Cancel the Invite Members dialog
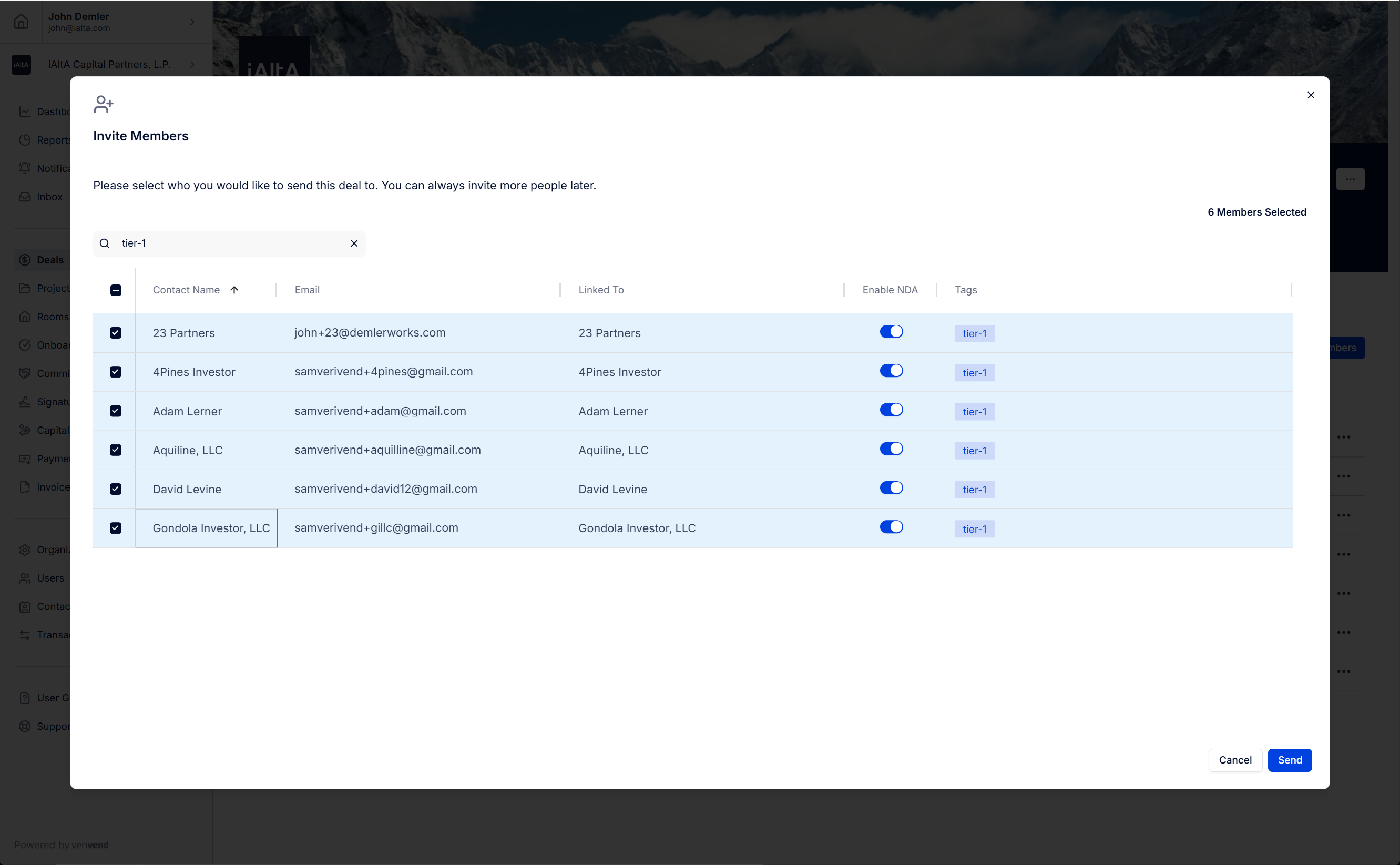The image size is (1400, 865). [x=1235, y=760]
